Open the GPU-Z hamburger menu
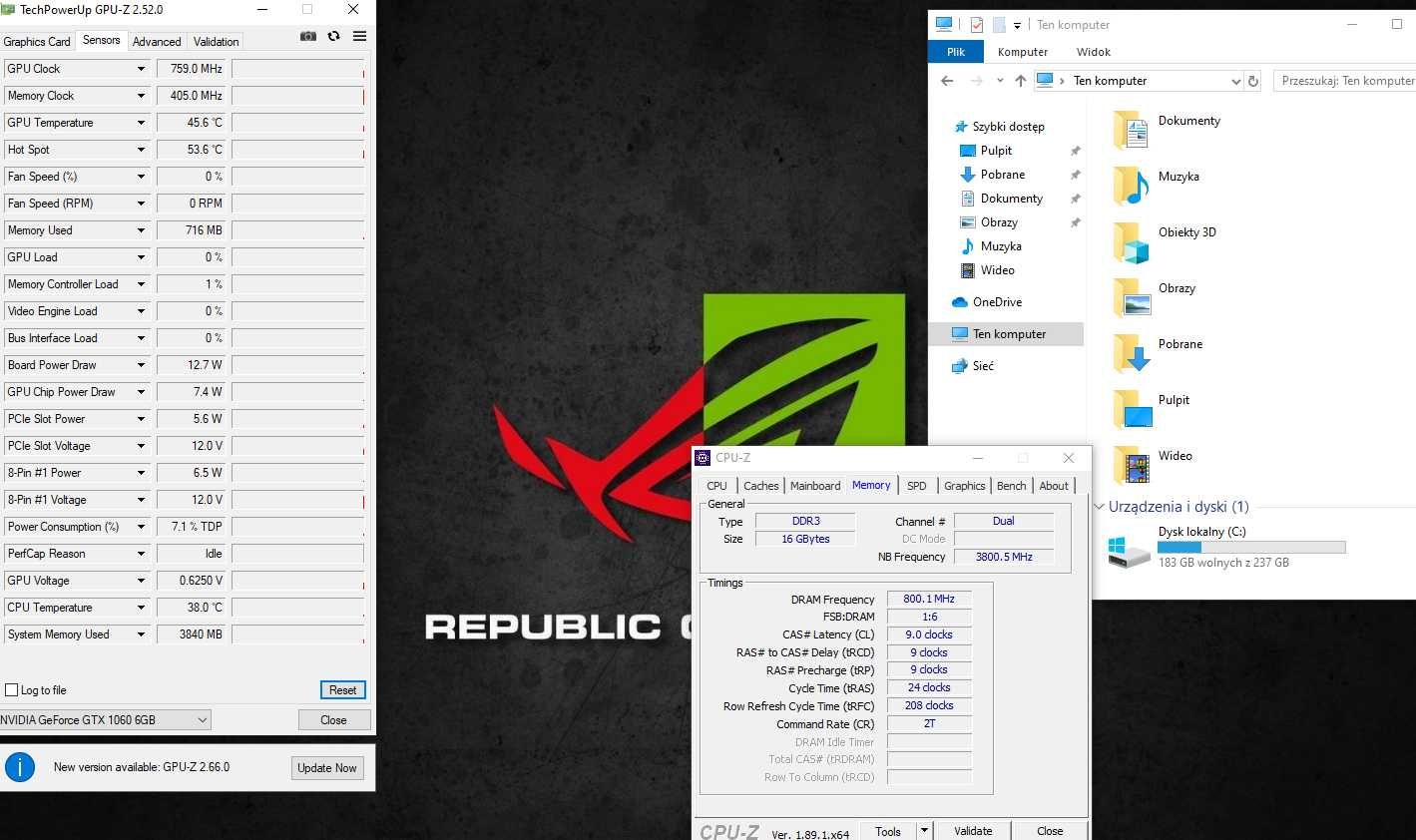This screenshot has height=840, width=1416. click(x=360, y=36)
